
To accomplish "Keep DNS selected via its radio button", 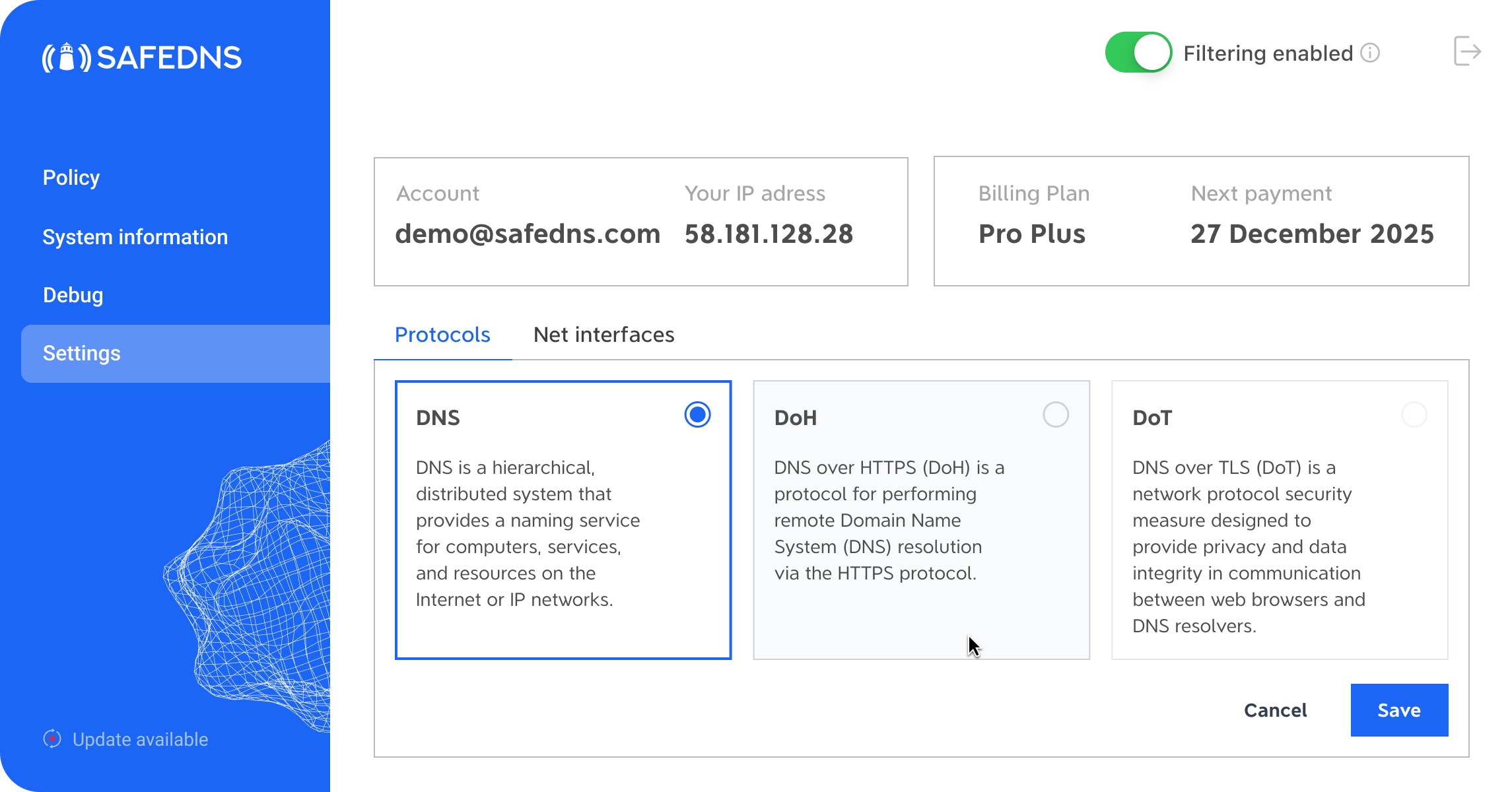I will (698, 415).
